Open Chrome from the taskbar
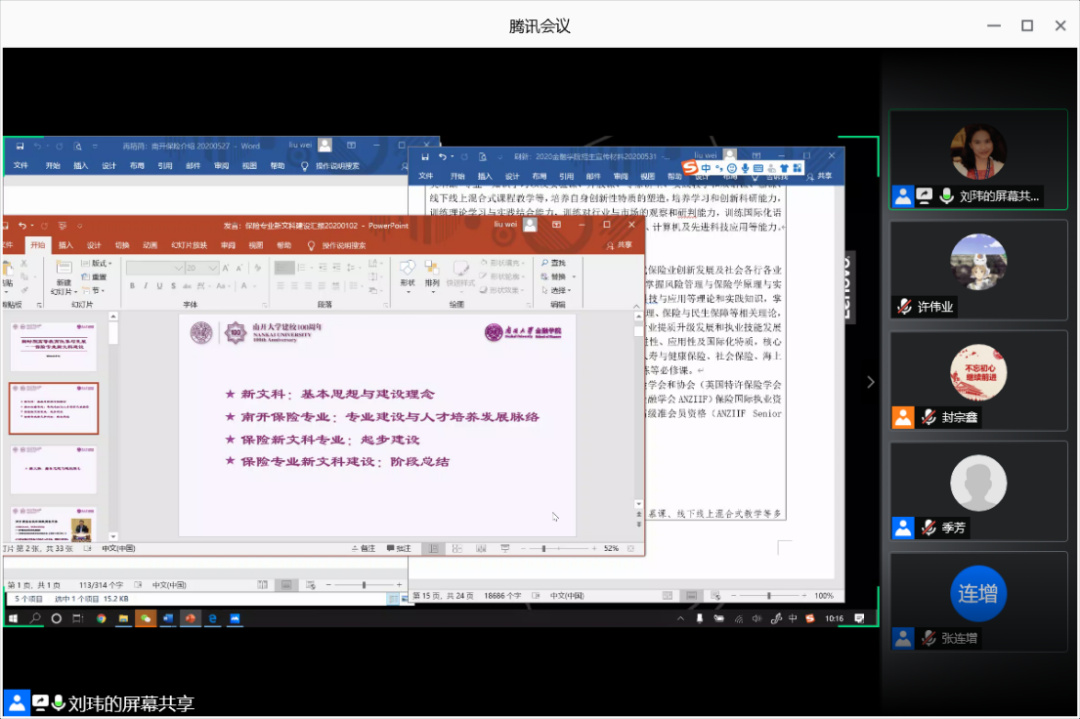Image resolution: width=1080 pixels, height=719 pixels. [x=101, y=618]
